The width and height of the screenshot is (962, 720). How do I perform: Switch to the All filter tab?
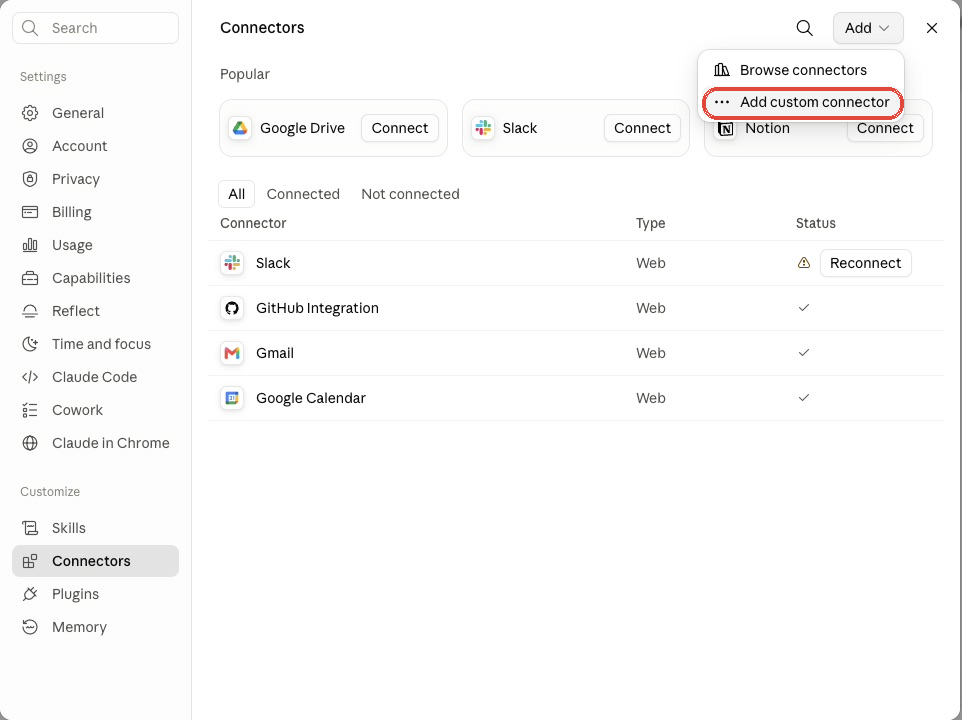pos(236,194)
